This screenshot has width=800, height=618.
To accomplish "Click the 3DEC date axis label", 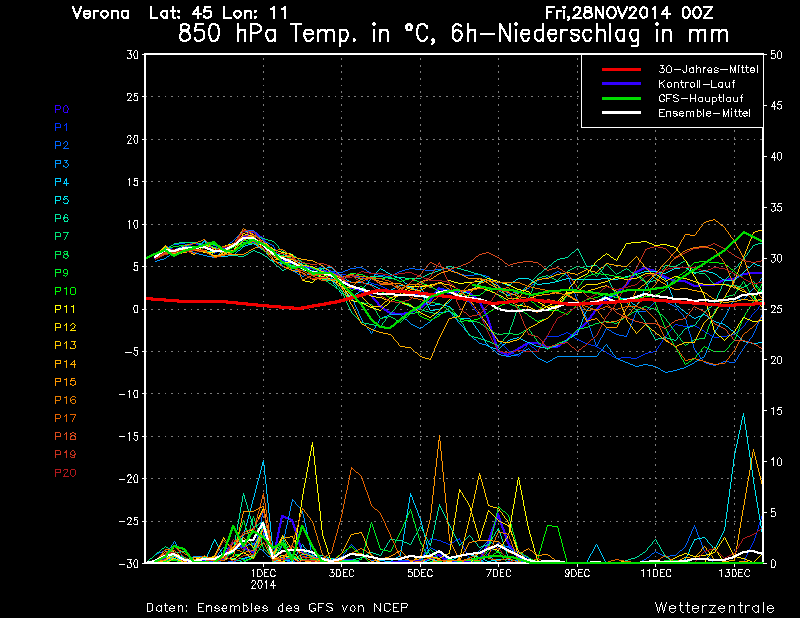I will (341, 573).
